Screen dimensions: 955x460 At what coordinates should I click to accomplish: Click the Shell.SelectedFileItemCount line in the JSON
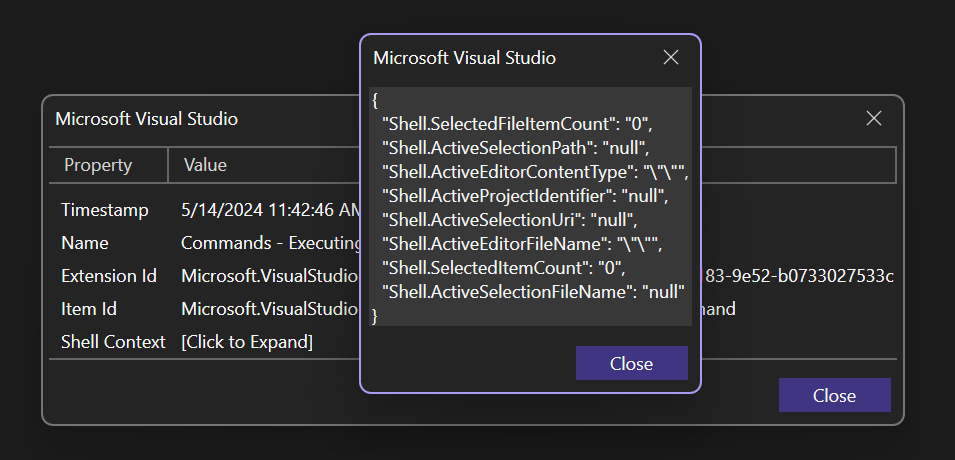click(x=518, y=124)
